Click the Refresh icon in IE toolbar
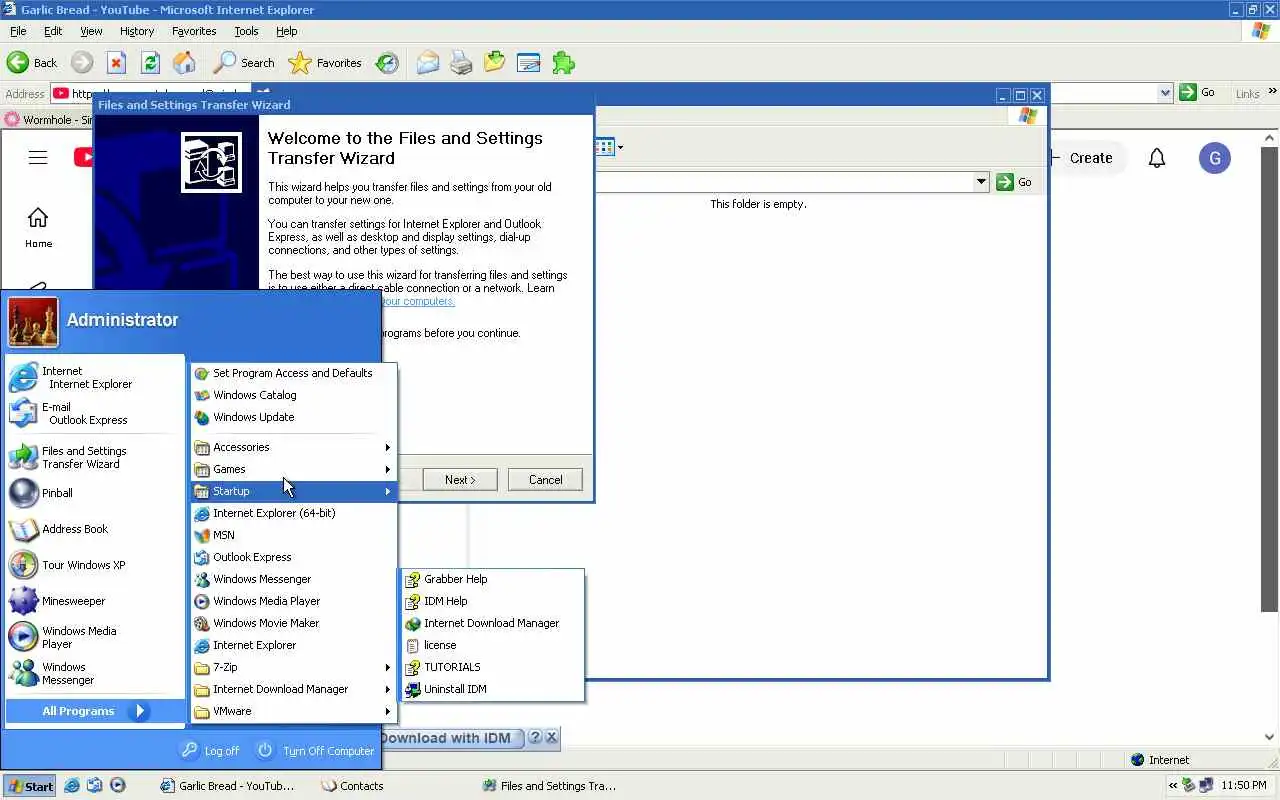The height and width of the screenshot is (800, 1280). tap(150, 63)
